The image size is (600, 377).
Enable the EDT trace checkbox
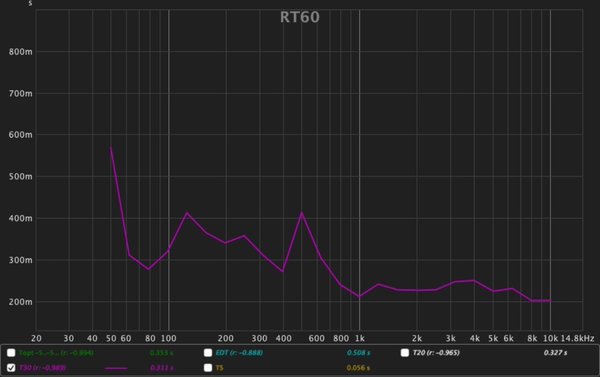coord(208,353)
